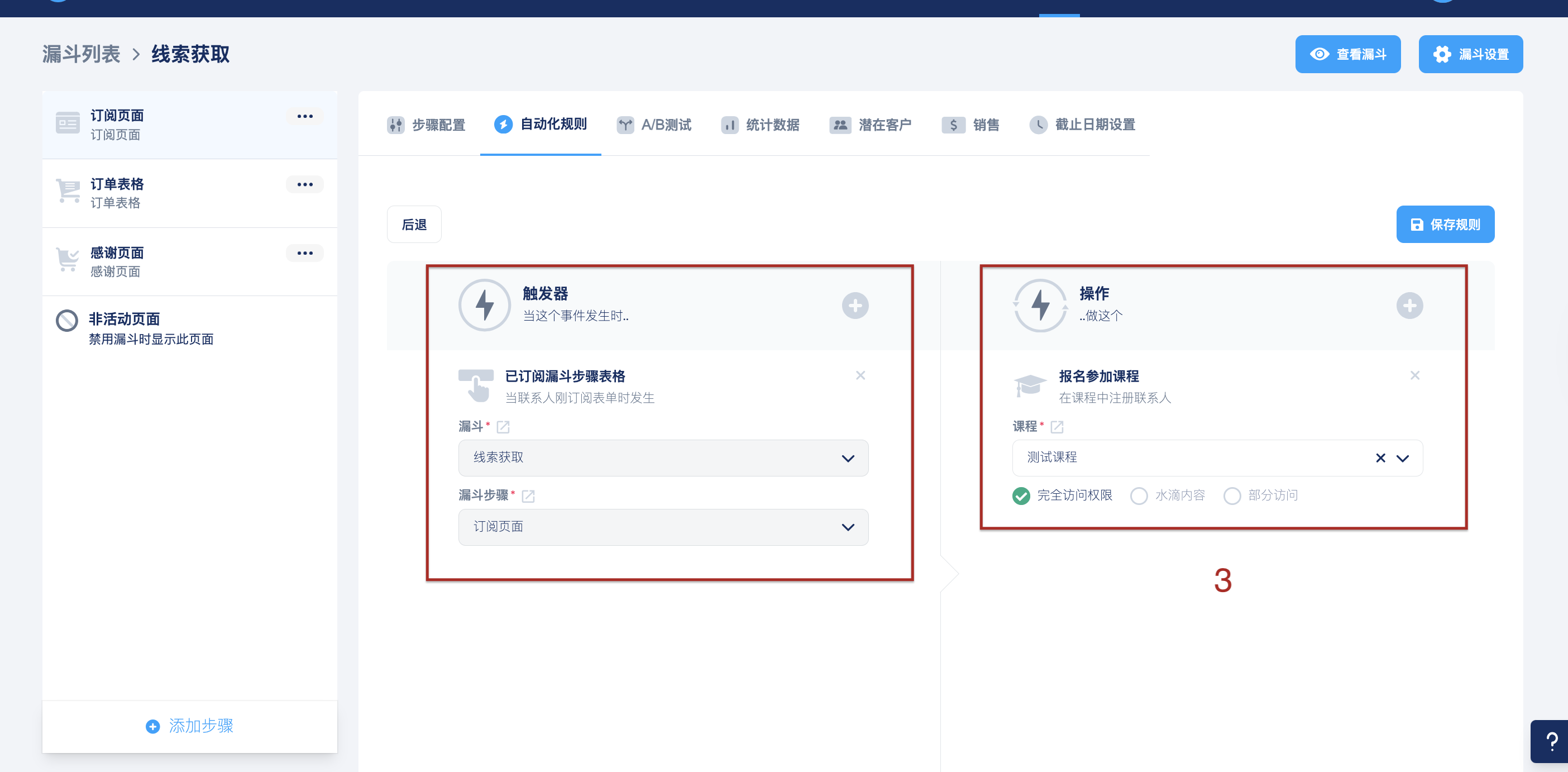The image size is (1568, 772).
Task: Click the 报名参加课程 graduation cap icon
Action: click(x=1029, y=385)
